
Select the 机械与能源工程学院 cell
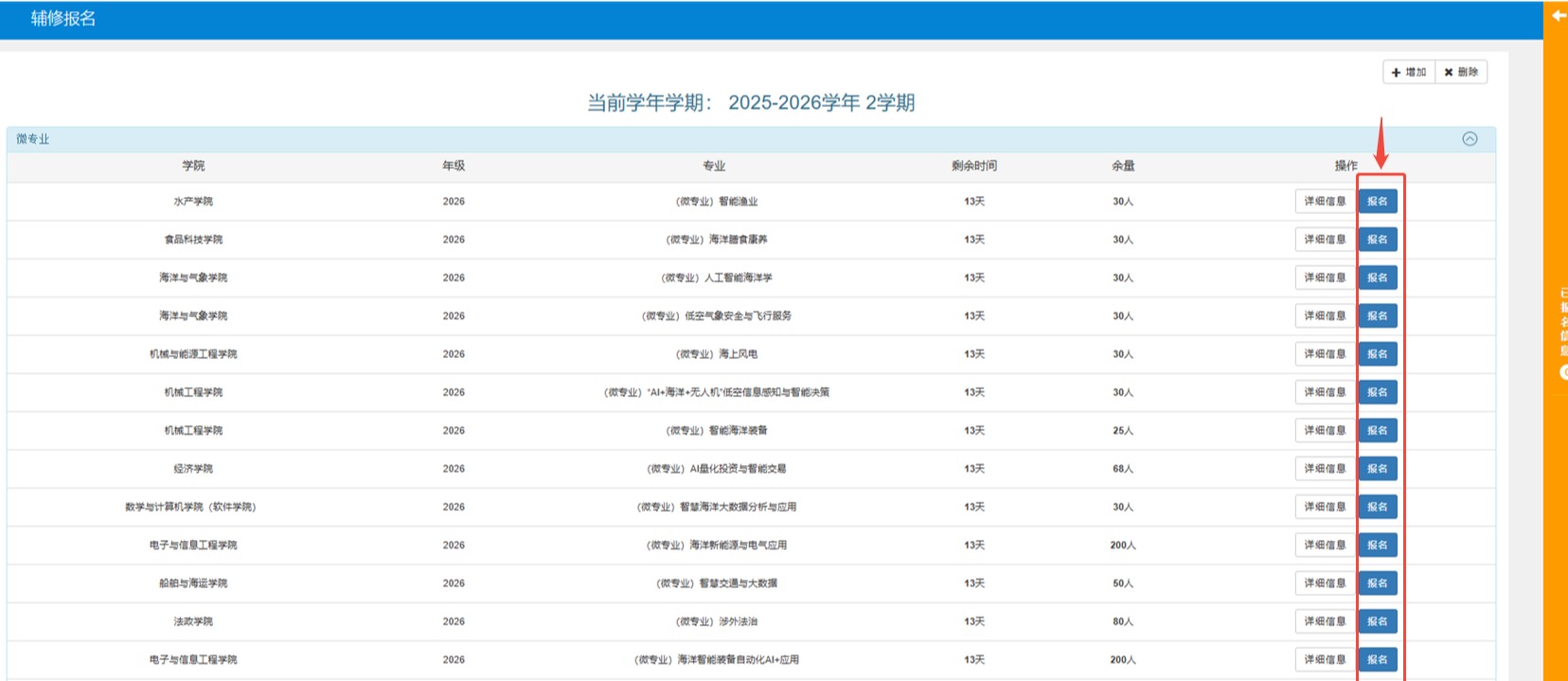tap(193, 354)
